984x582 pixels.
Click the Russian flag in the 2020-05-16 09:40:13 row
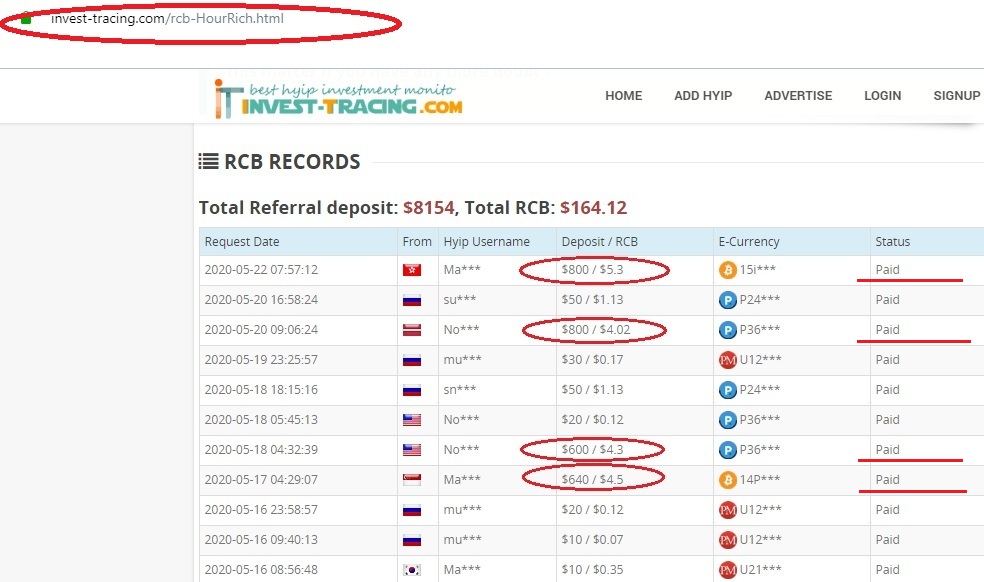(x=412, y=540)
